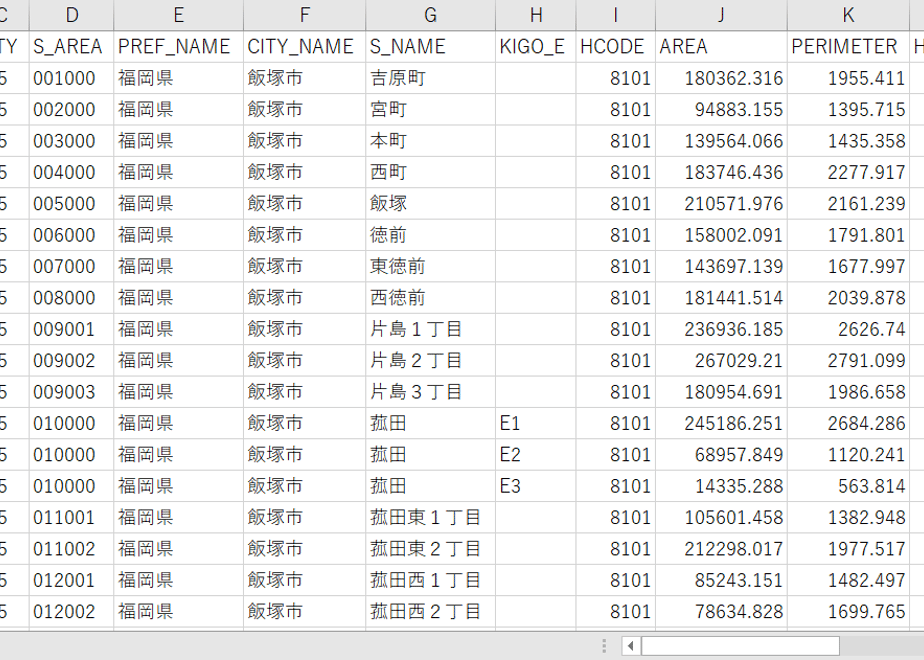This screenshot has width=924, height=660.
Task: Click the AREA header cell
Action: [721, 47]
